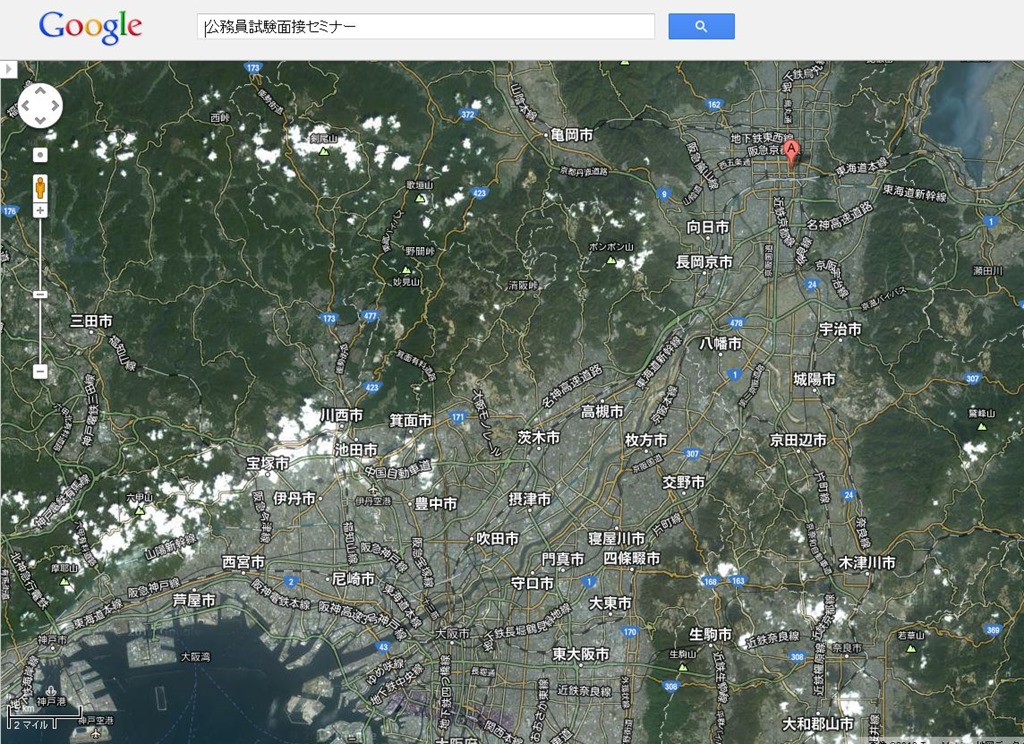Pan the map left with the arrow
The width and height of the screenshot is (1024, 744).
(25, 105)
